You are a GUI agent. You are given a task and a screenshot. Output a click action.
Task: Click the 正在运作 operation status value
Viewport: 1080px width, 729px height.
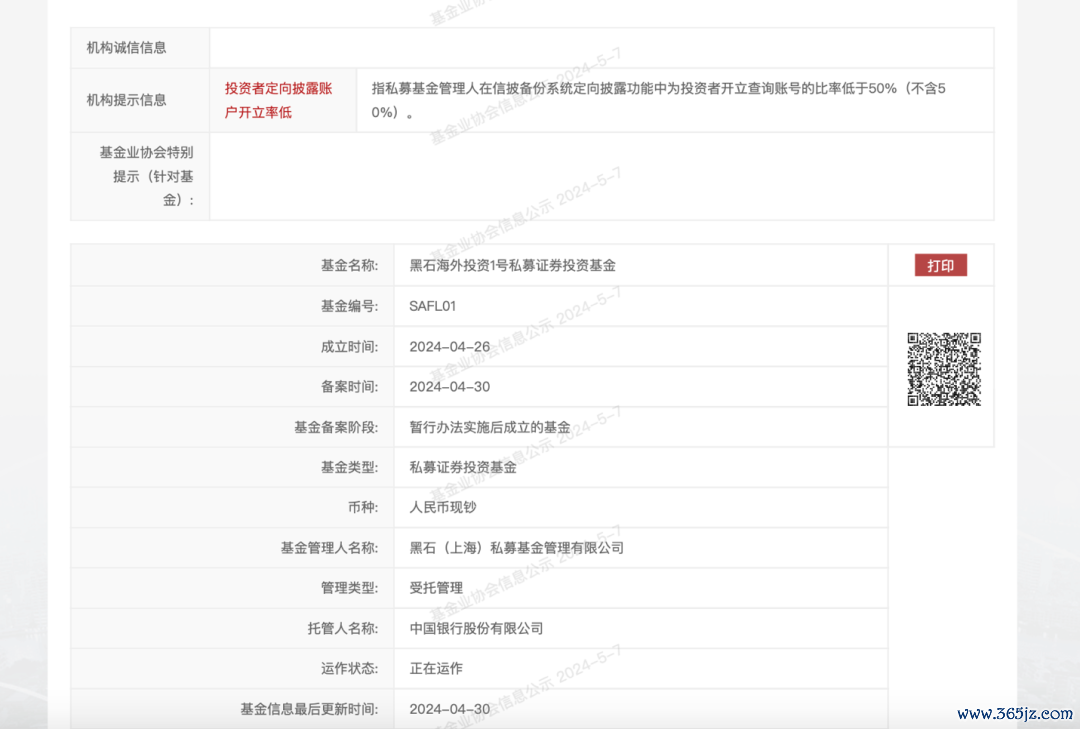click(436, 668)
